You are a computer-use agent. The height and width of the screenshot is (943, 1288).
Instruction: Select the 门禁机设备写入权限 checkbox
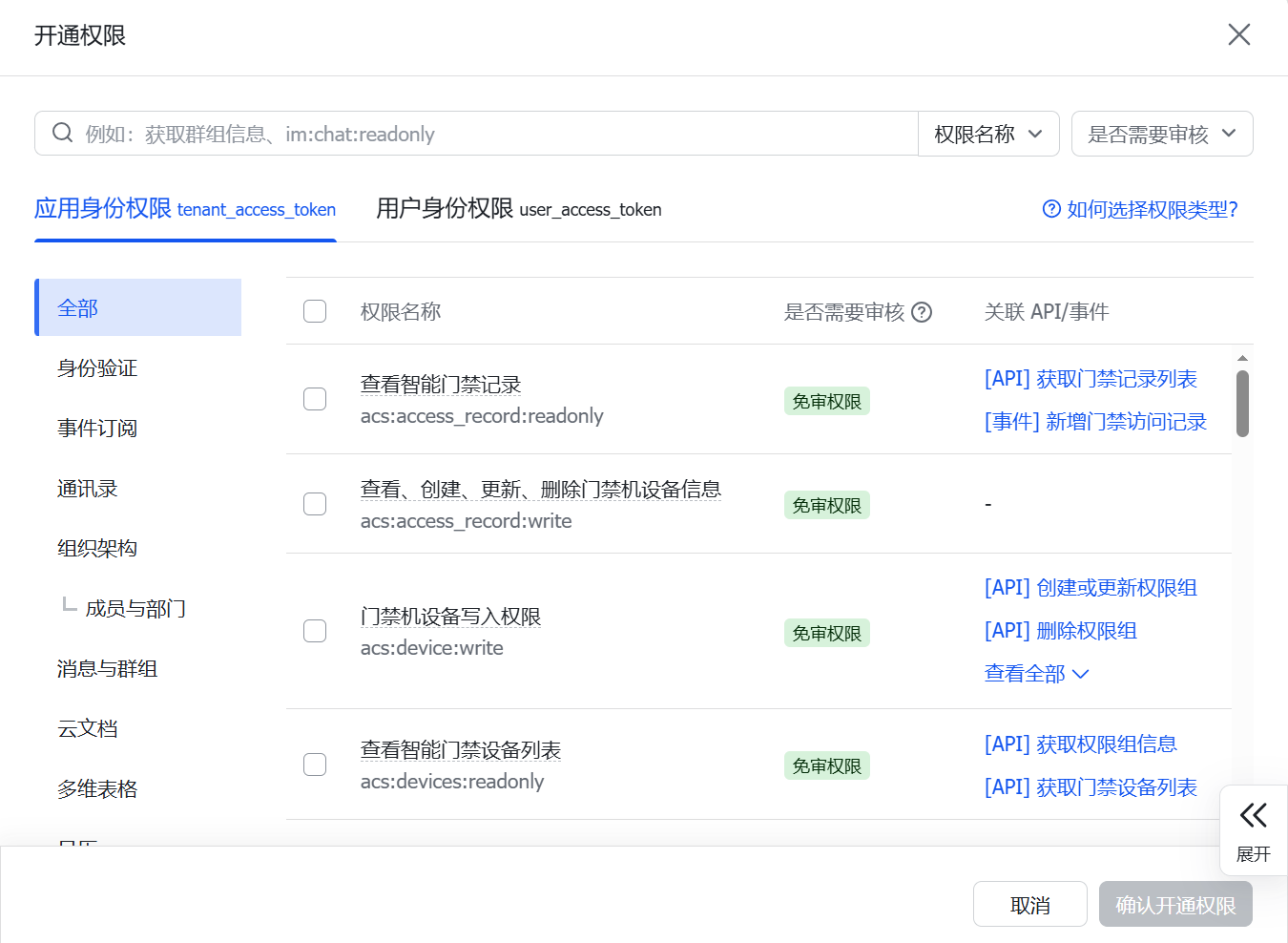click(x=315, y=631)
